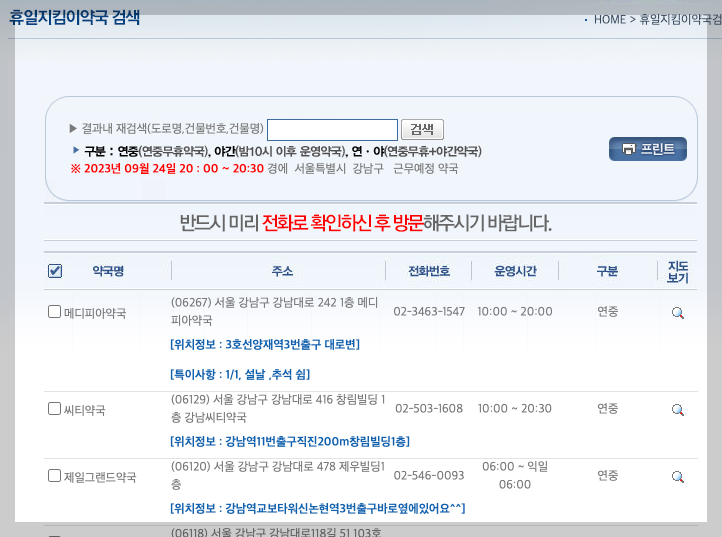The image size is (722, 537).
Task: Click the 운영시간 column header
Action: click(x=515, y=271)
